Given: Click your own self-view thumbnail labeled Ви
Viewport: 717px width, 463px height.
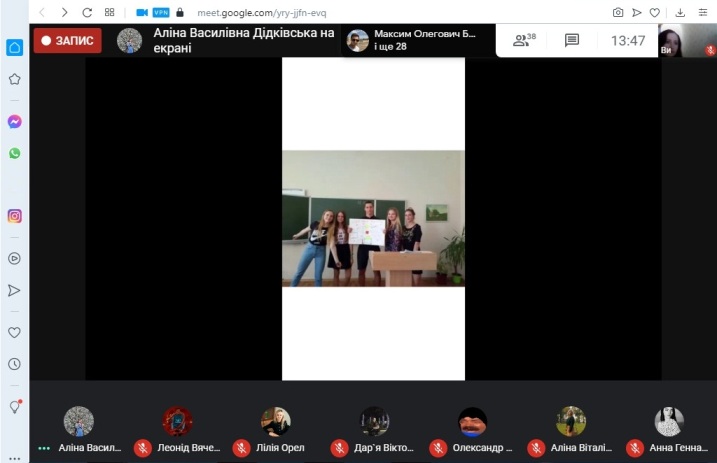Looking at the screenshot, I should click(x=687, y=40).
